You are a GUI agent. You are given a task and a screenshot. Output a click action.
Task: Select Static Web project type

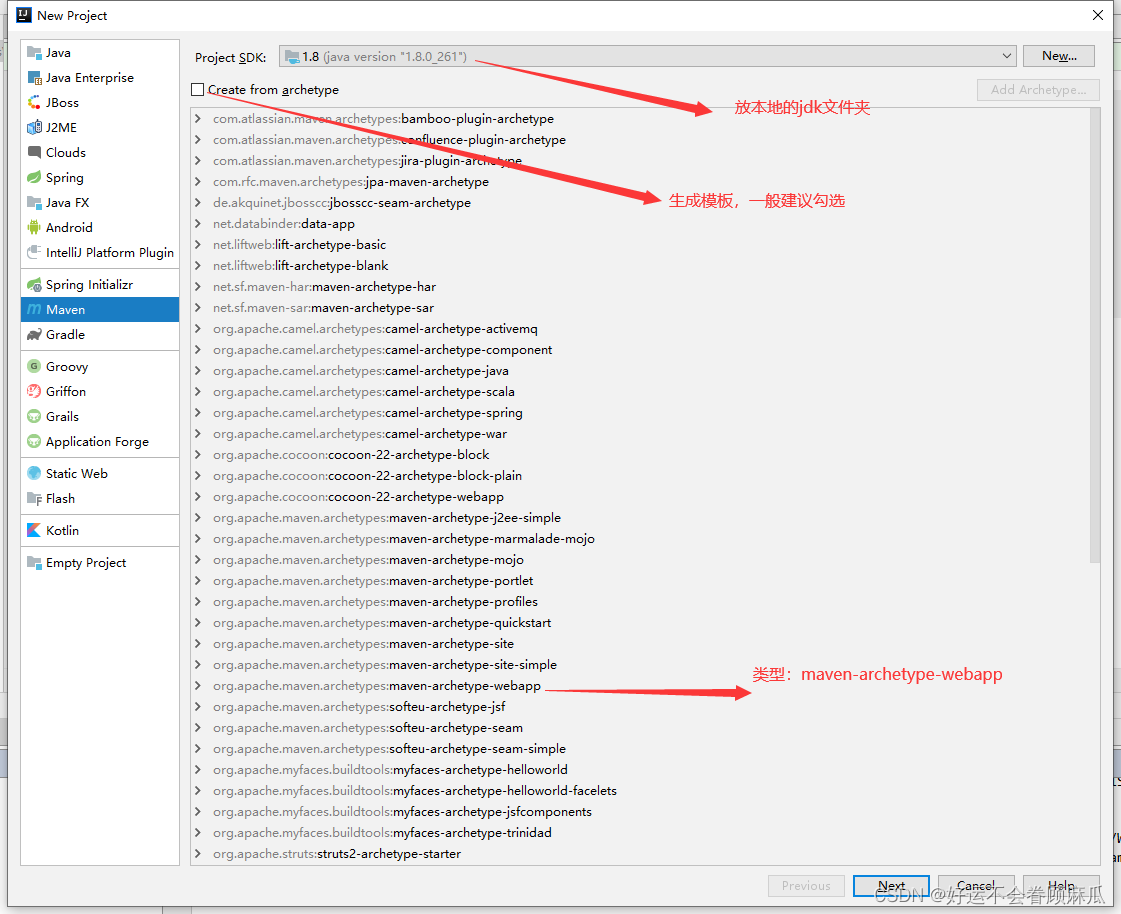100,473
